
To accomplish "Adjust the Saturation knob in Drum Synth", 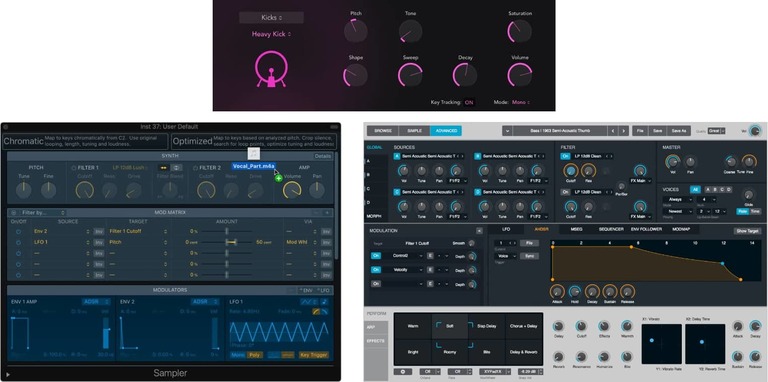I will [520, 31].
